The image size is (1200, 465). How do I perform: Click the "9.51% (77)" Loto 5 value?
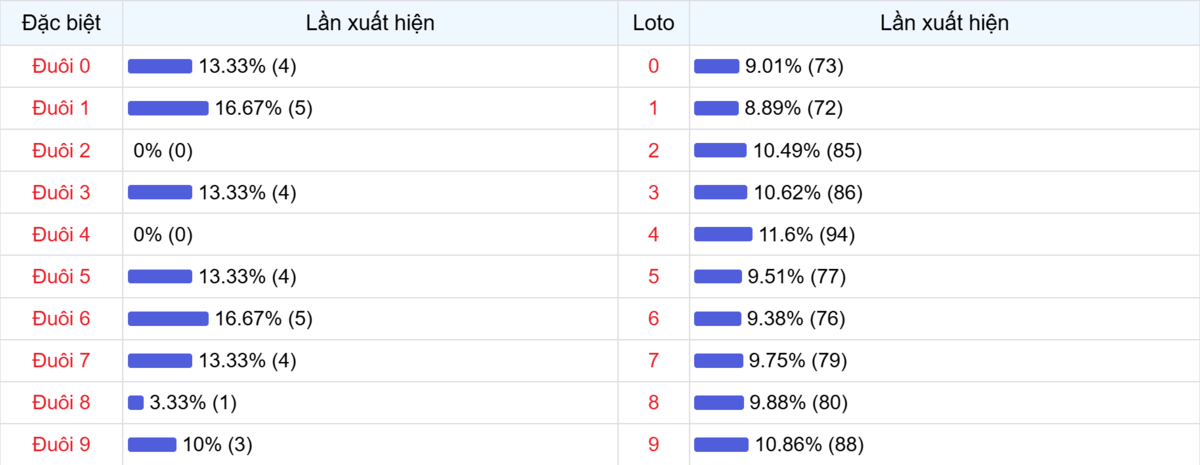point(797,276)
